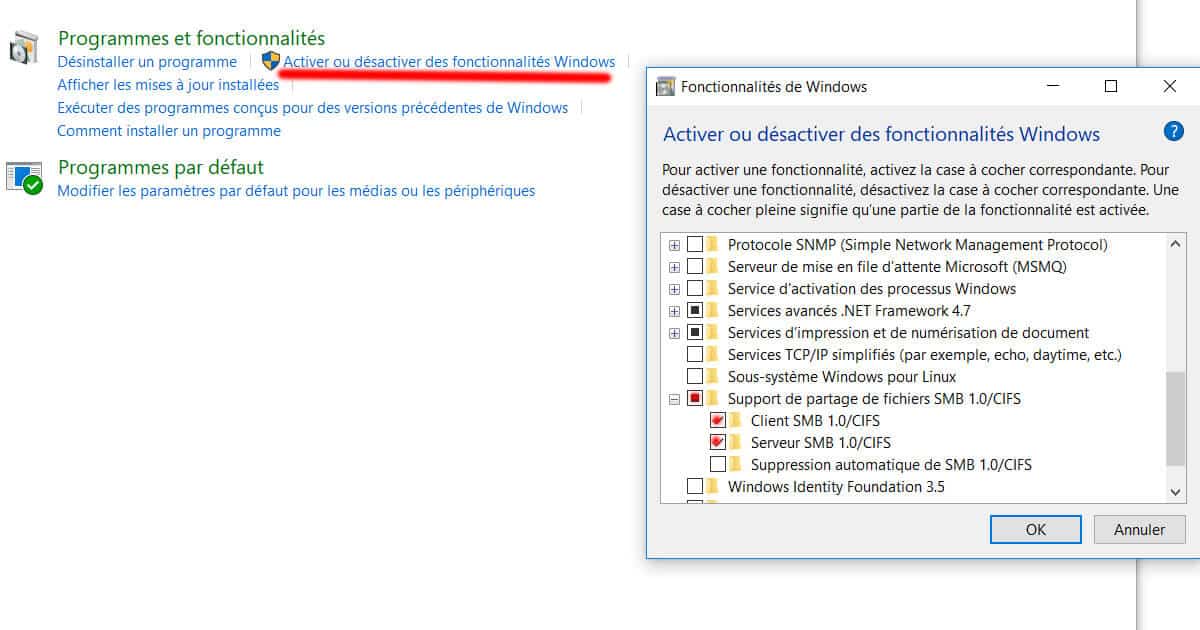Check the Serveur de mise en file d'attente Microsoft box
This screenshot has width=1200, height=630.
coord(695,267)
